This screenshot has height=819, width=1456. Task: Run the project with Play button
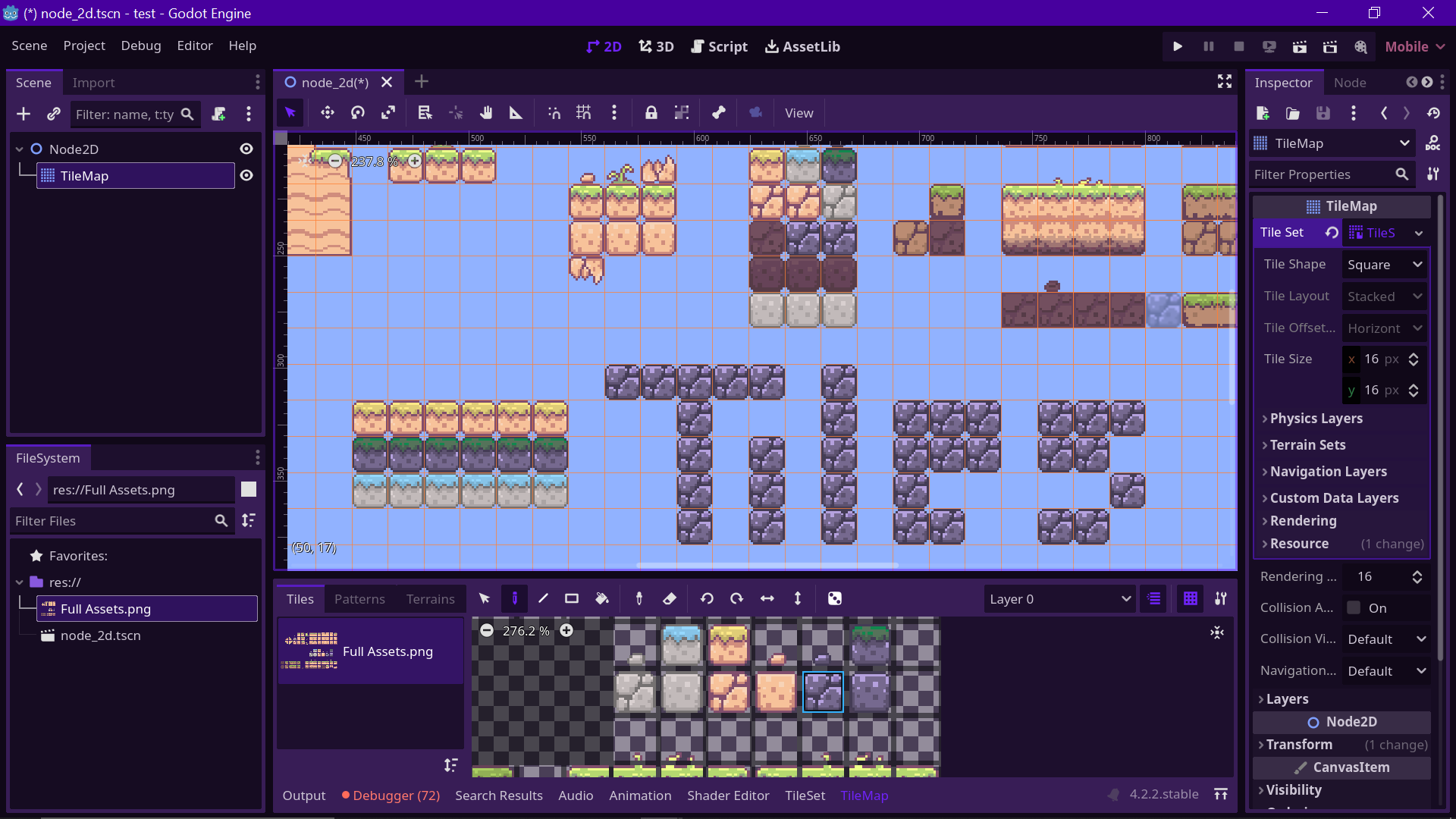click(1178, 46)
